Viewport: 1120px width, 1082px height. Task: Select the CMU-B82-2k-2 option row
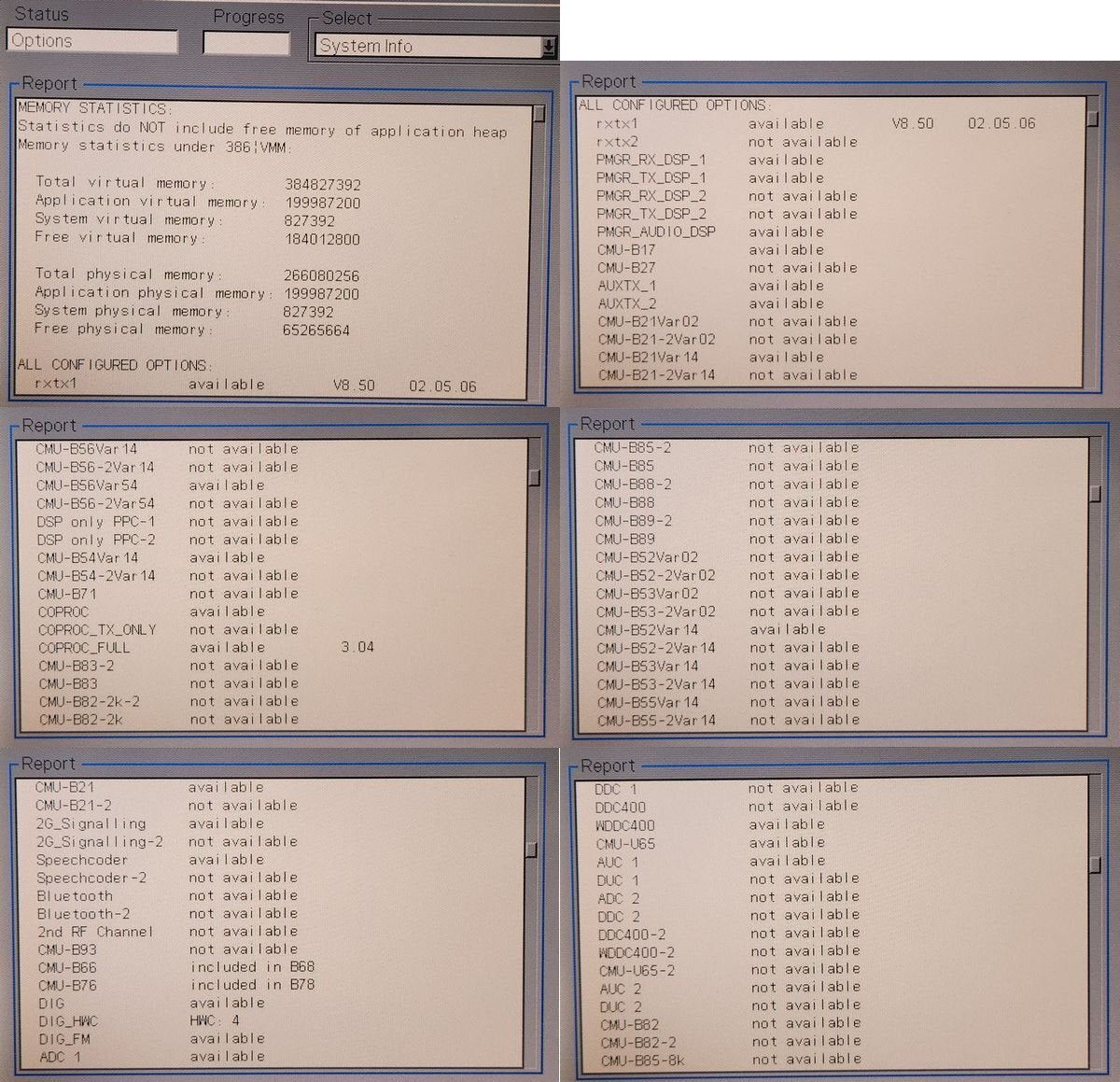point(169,701)
